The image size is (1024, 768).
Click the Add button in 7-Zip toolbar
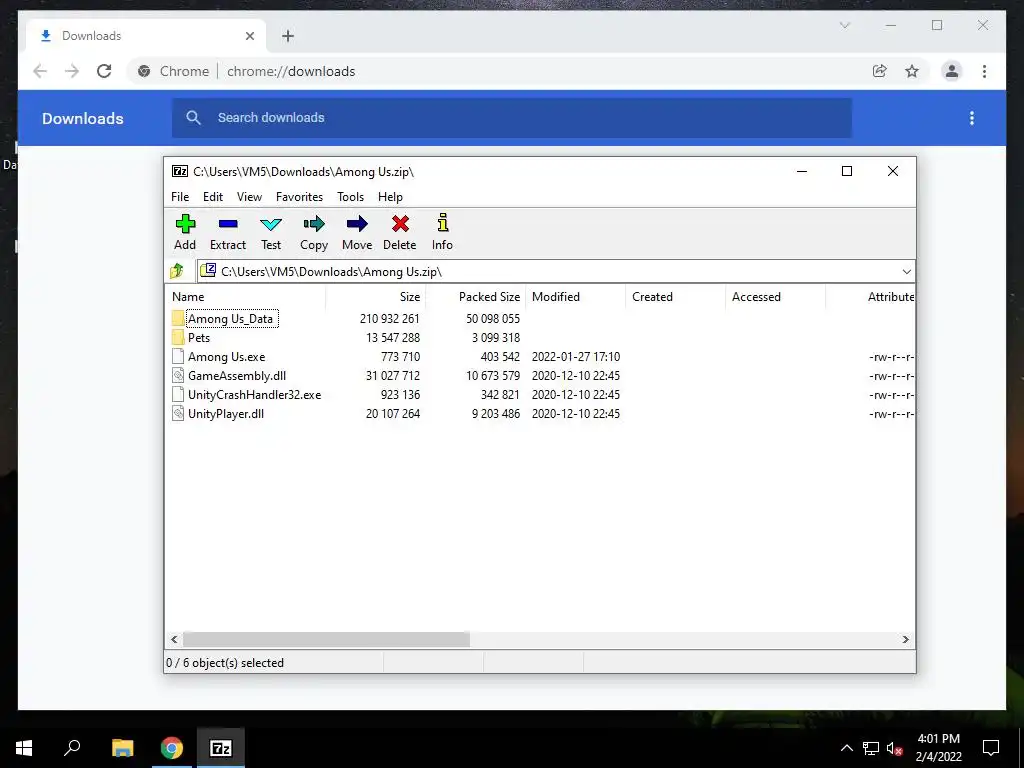click(185, 232)
